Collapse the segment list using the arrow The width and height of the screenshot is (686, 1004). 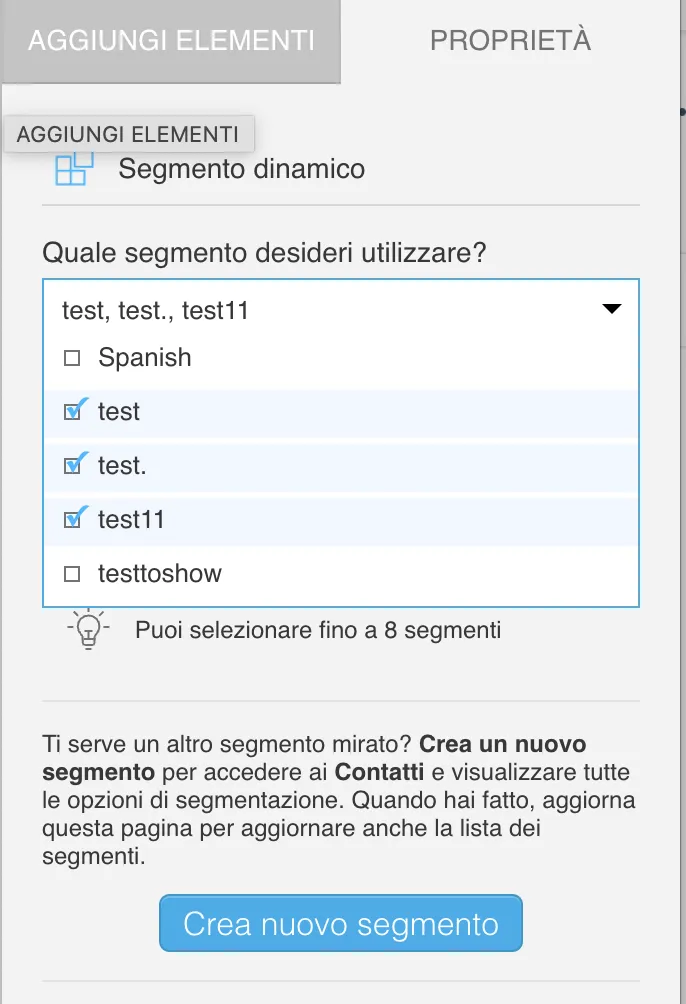[x=612, y=309]
